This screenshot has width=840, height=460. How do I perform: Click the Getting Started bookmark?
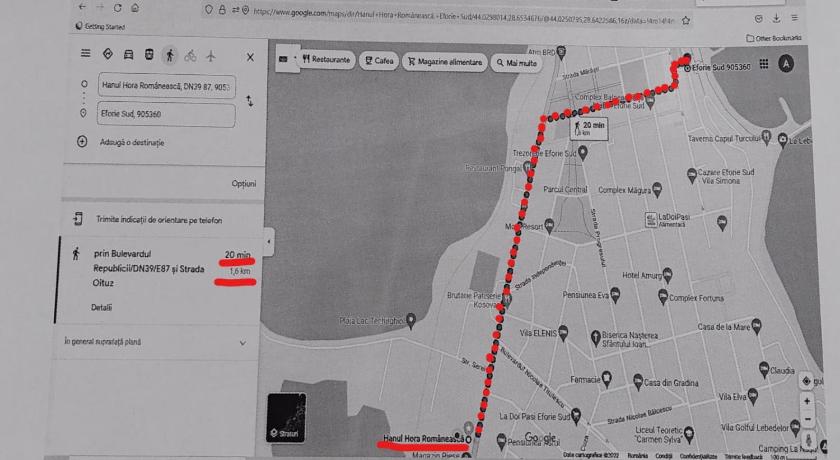[x=100, y=26]
